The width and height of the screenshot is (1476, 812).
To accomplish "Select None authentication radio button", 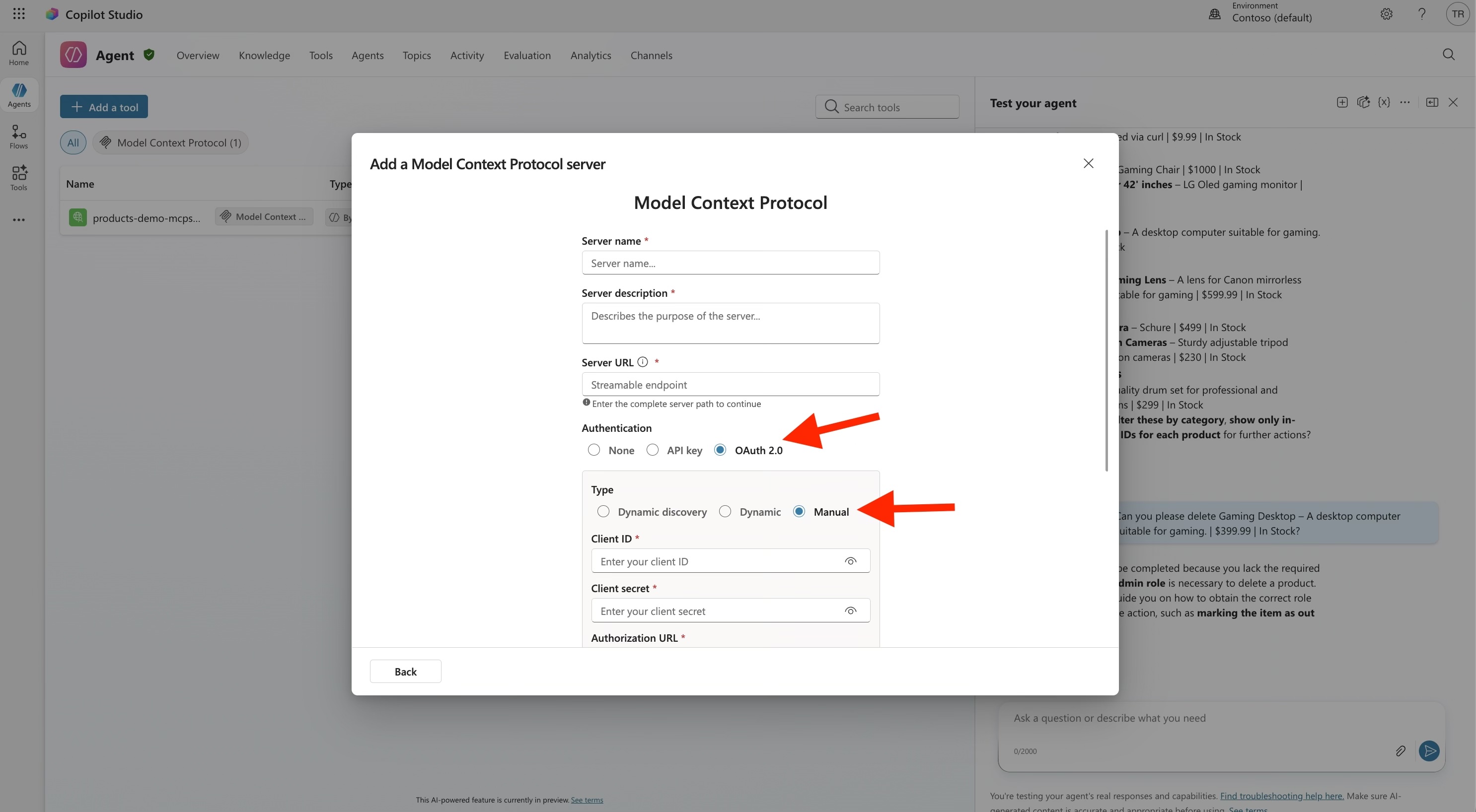I will coord(594,450).
